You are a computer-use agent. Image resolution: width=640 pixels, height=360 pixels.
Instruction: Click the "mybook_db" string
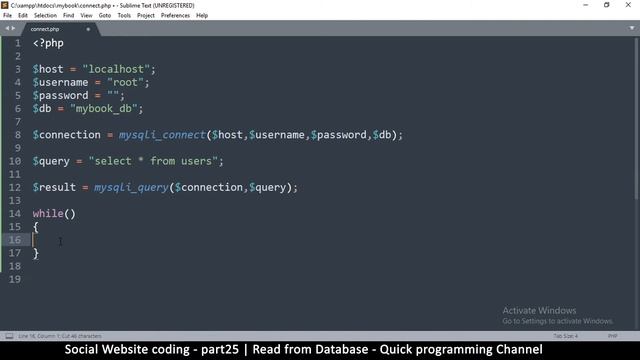tap(104, 109)
